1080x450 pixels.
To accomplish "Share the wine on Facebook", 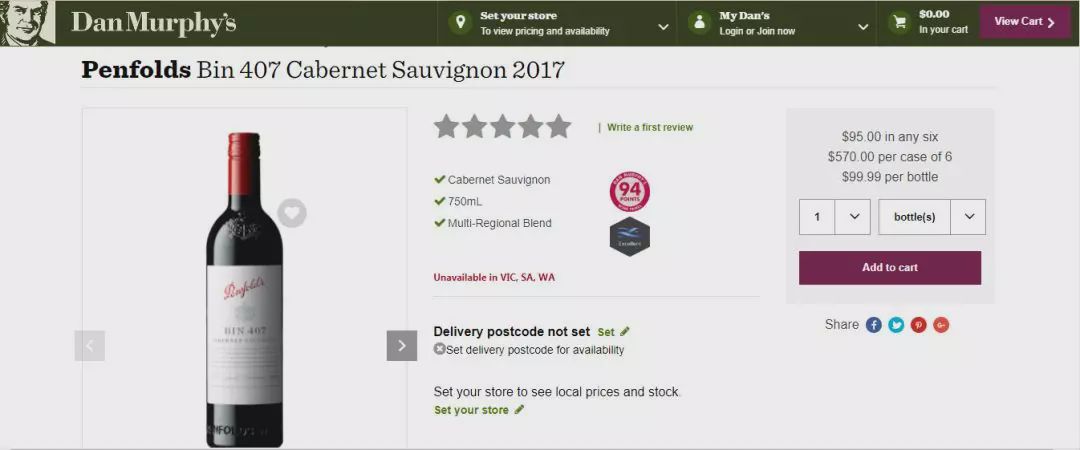I will 873,325.
